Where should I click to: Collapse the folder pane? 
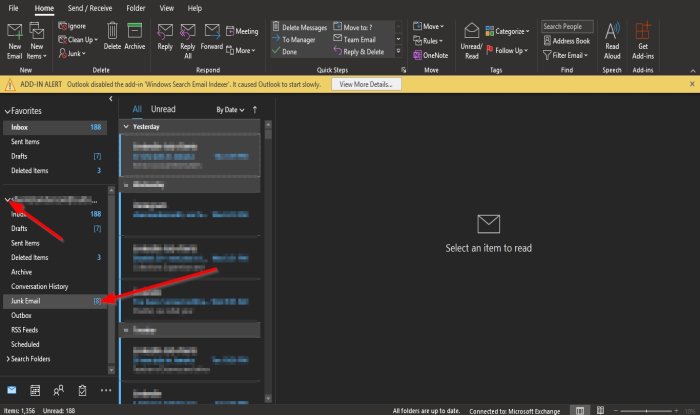(x=111, y=99)
